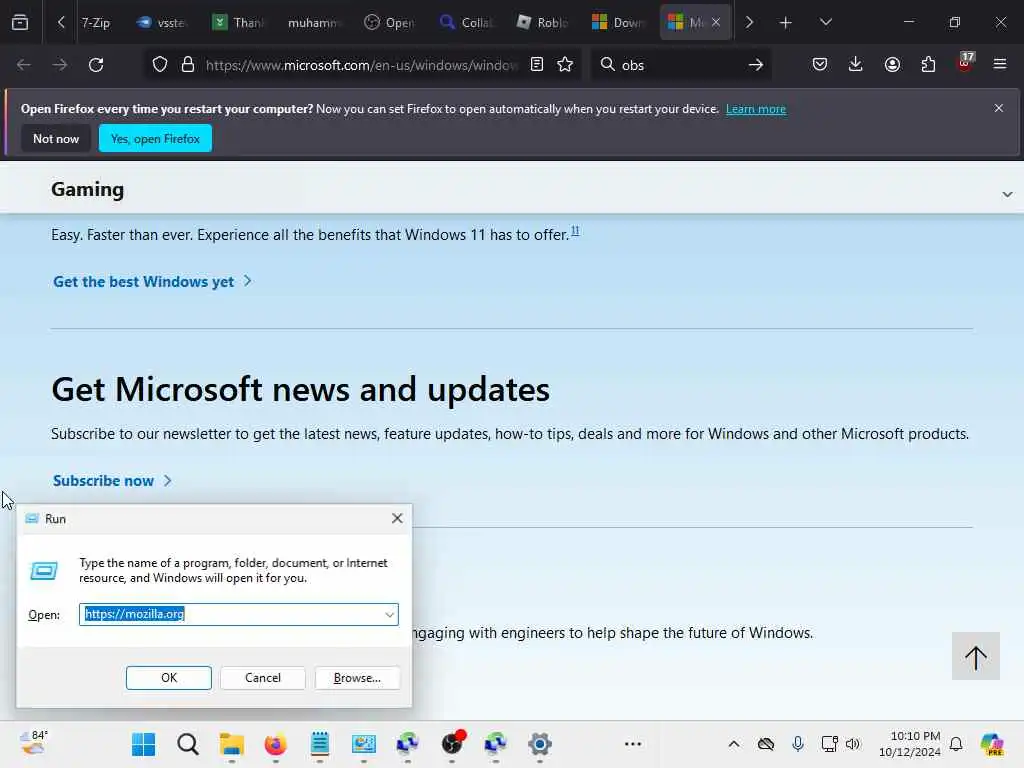
Task: Open Settings gear on the taskbar
Action: (540, 744)
